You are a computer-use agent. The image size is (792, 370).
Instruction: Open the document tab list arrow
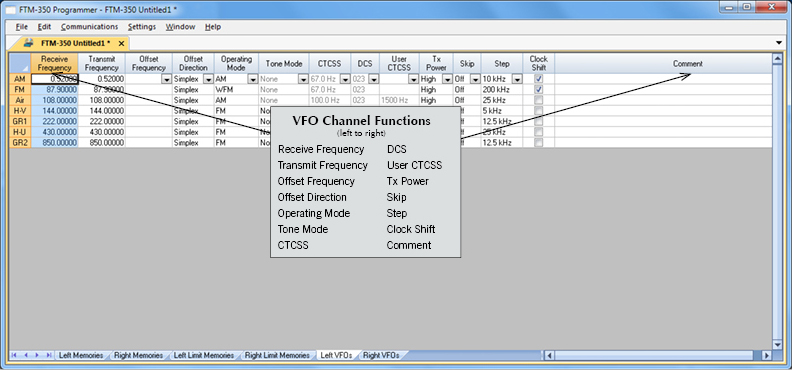click(779, 43)
